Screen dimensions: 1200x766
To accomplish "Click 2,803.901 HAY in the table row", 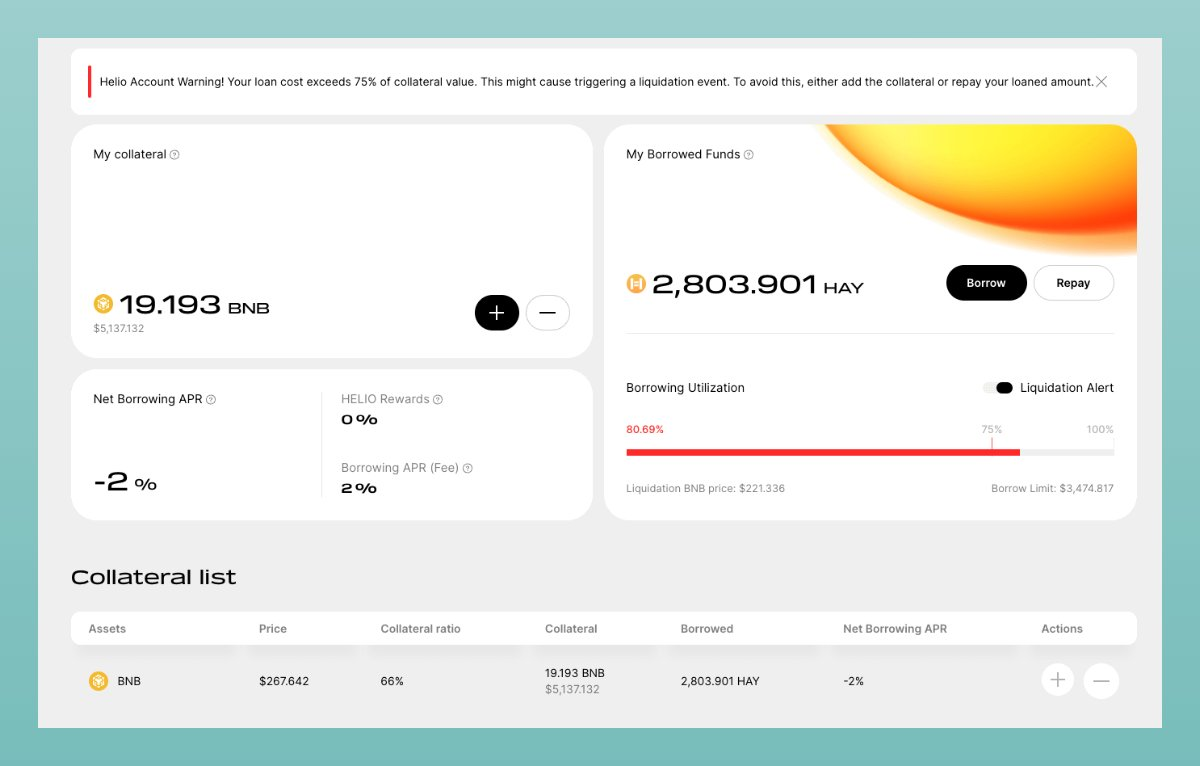I will click(720, 681).
